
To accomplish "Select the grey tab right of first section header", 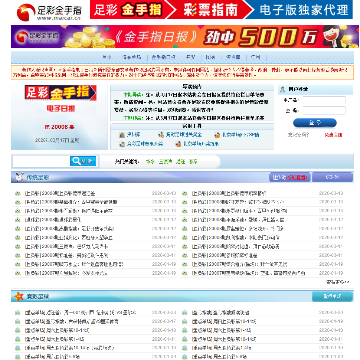I will click(x=332, y=177).
